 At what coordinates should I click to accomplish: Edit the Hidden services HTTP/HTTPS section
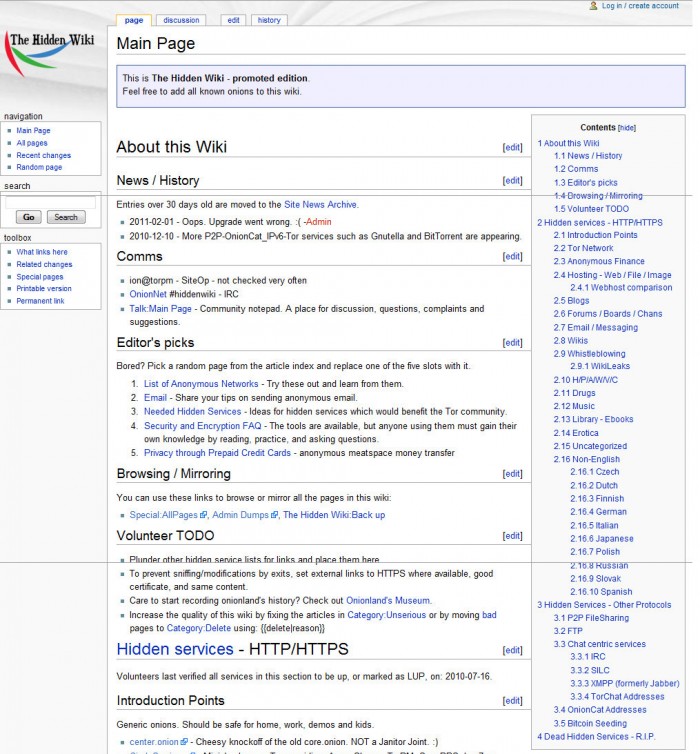(512, 650)
